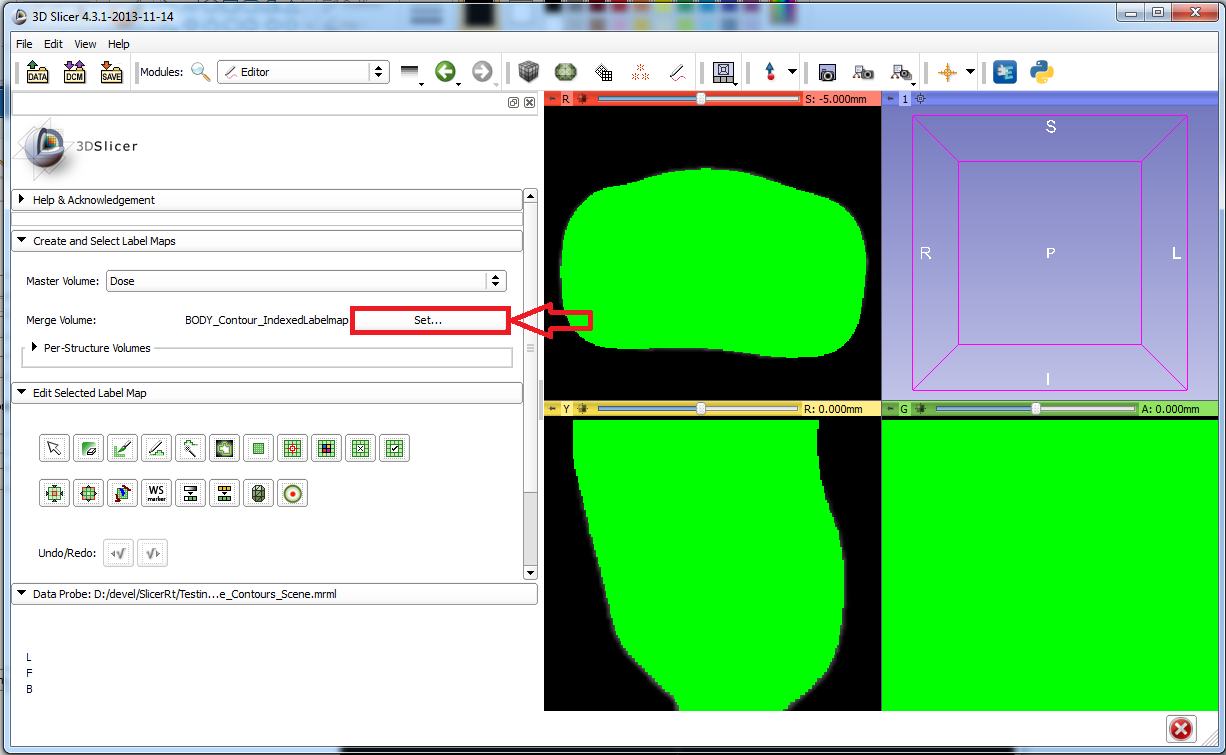This screenshot has height=755, width=1226.
Task: Click the red slice offset slider handle
Action: tap(701, 99)
